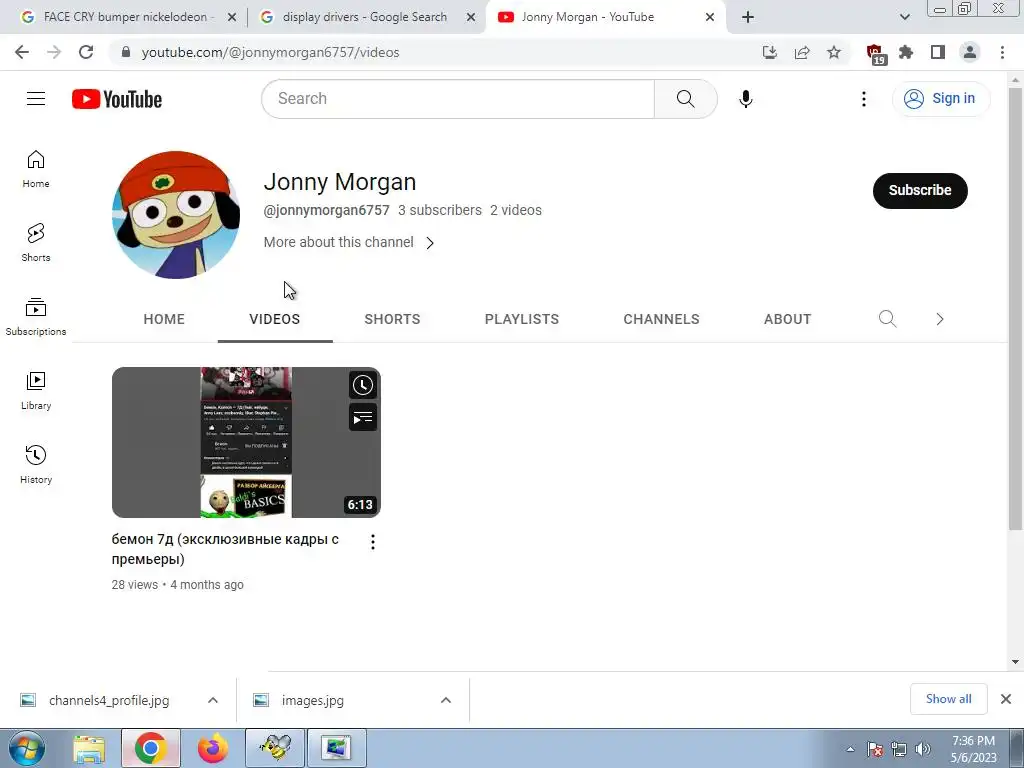This screenshot has width=1024, height=768.
Task: Reload the page
Action: coord(86,52)
